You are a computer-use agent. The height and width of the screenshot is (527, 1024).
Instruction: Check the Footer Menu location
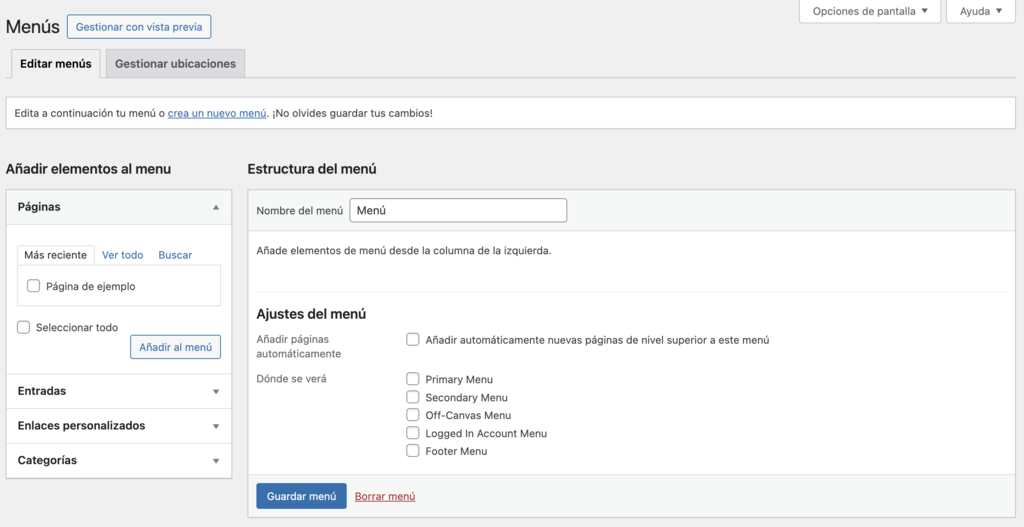[413, 451]
